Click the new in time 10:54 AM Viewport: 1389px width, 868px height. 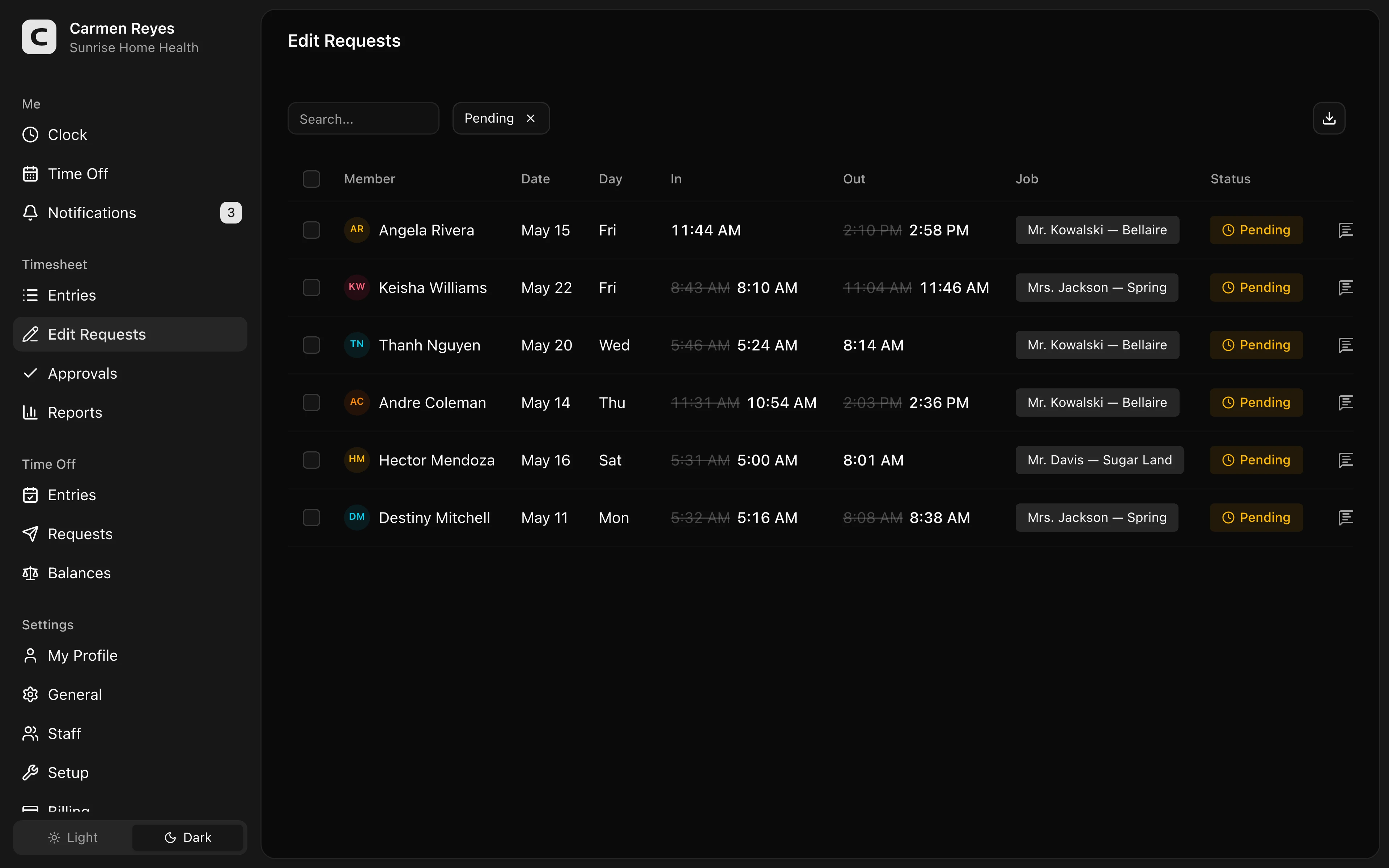click(x=781, y=403)
